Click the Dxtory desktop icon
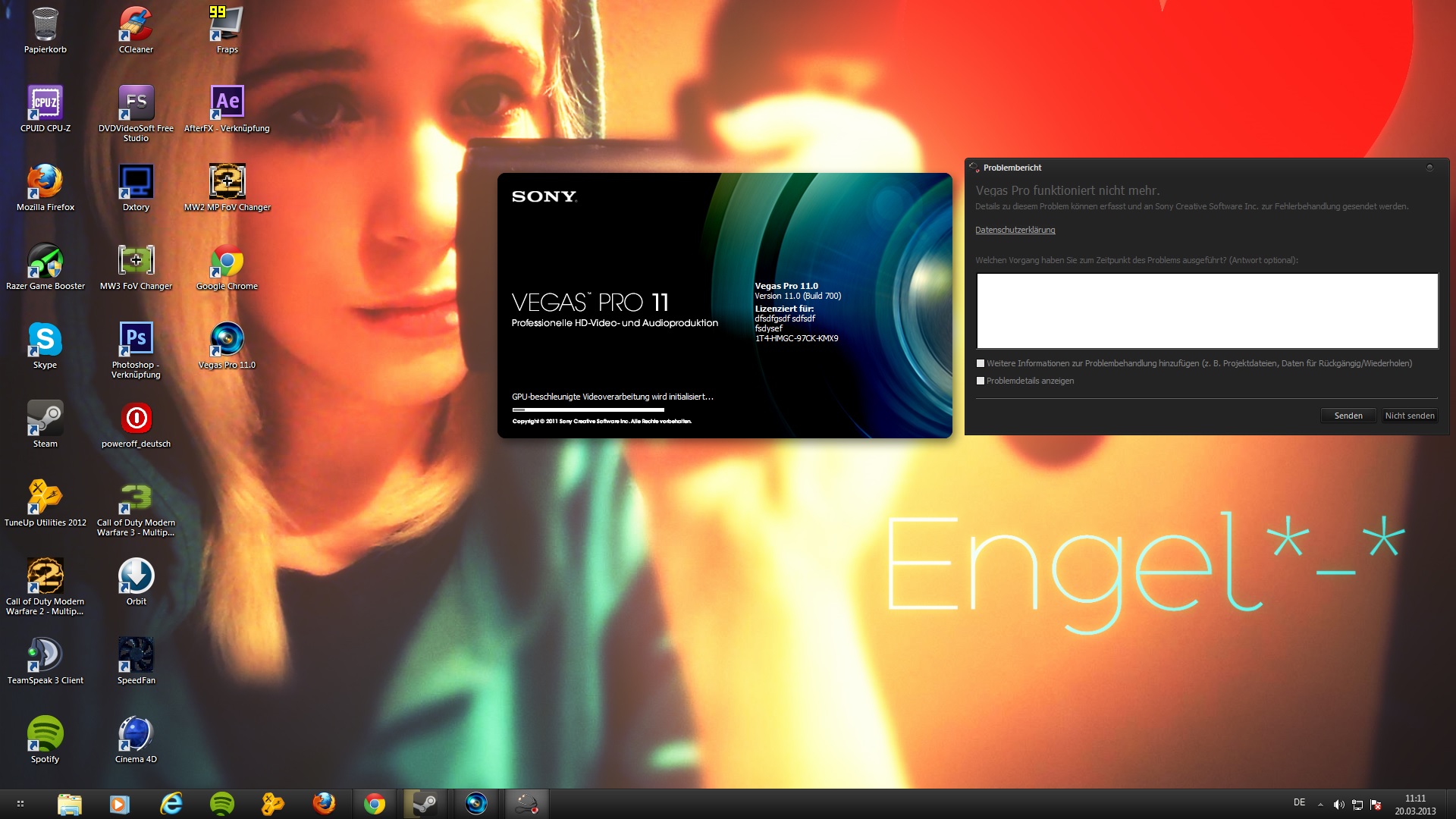The width and height of the screenshot is (1456, 819). pos(136,183)
